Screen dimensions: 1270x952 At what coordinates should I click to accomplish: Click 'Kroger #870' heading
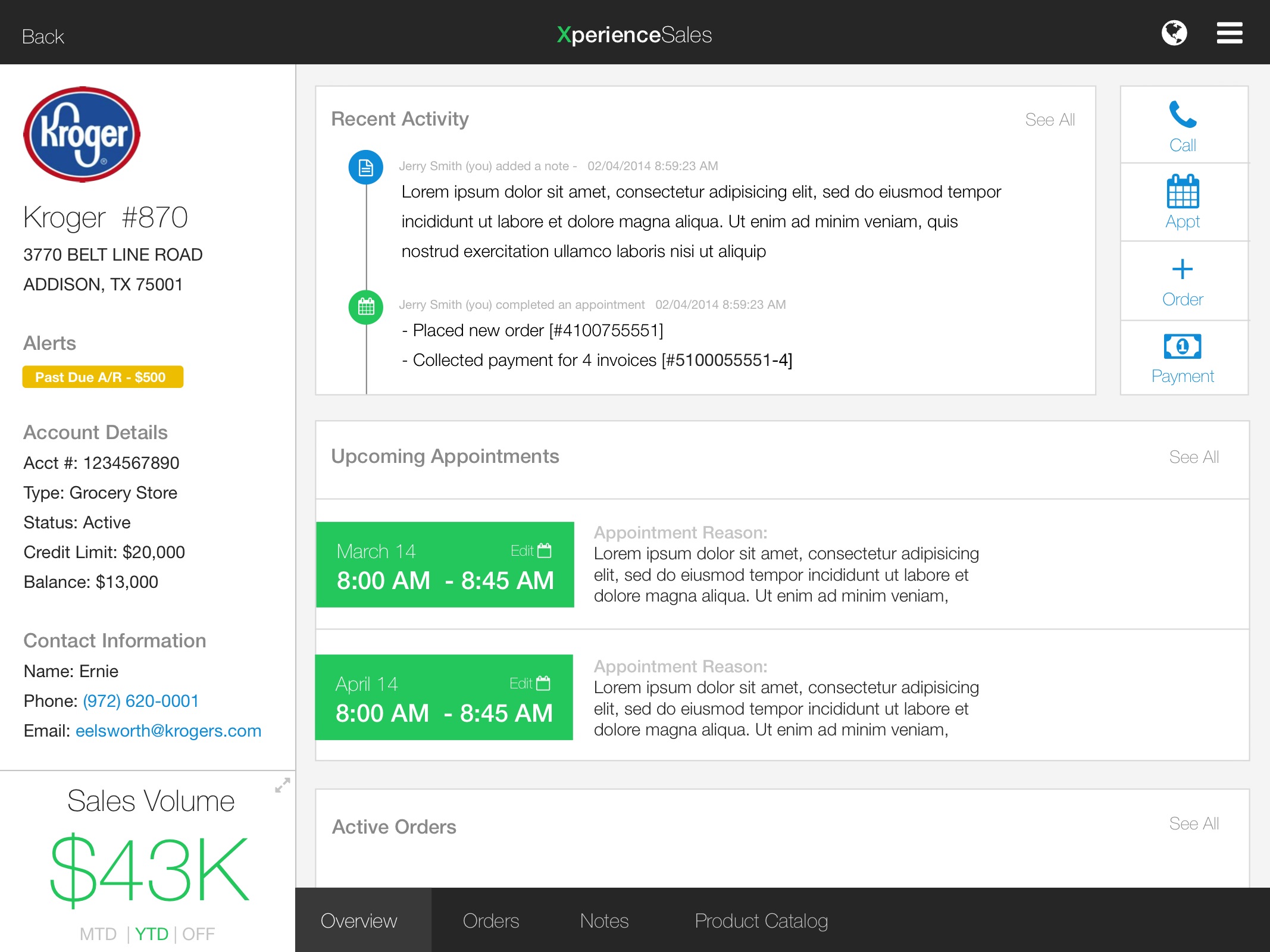click(105, 218)
